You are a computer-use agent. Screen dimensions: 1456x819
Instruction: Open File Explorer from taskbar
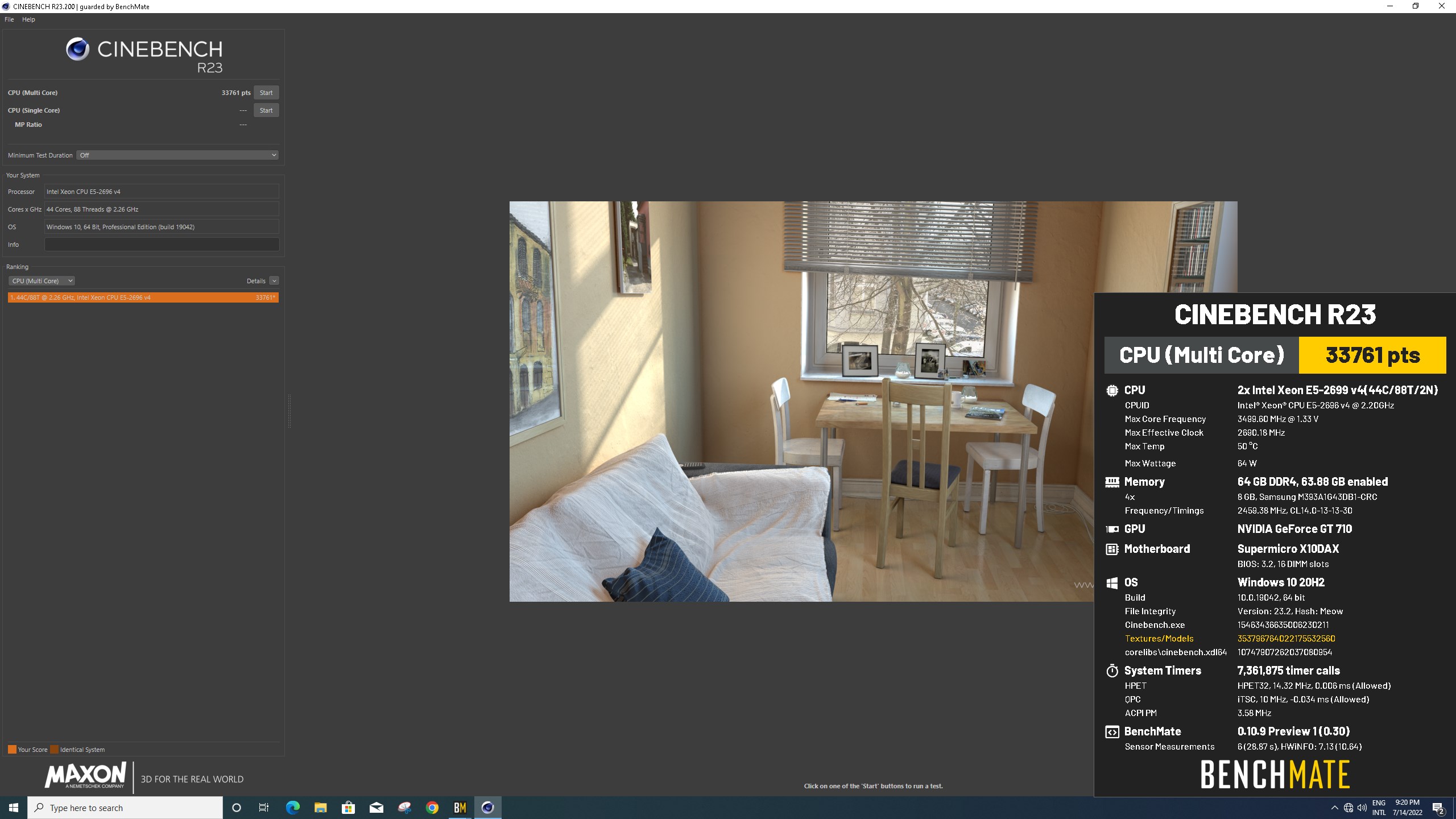click(320, 808)
